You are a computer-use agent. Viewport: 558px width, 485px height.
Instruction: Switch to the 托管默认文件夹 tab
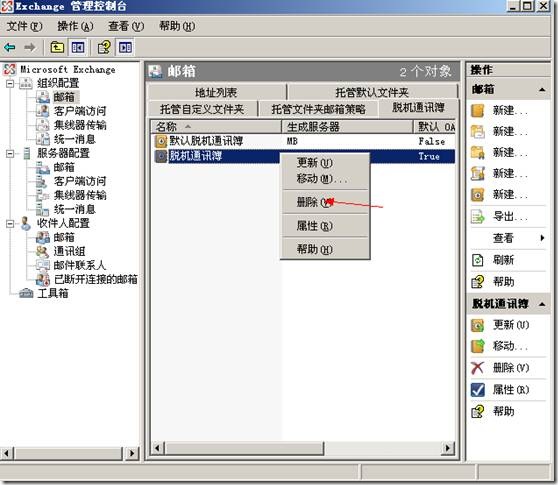[372, 93]
